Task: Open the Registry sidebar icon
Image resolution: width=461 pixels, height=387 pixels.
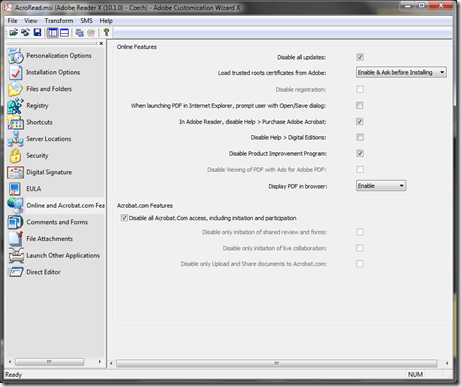Action: click(x=15, y=106)
